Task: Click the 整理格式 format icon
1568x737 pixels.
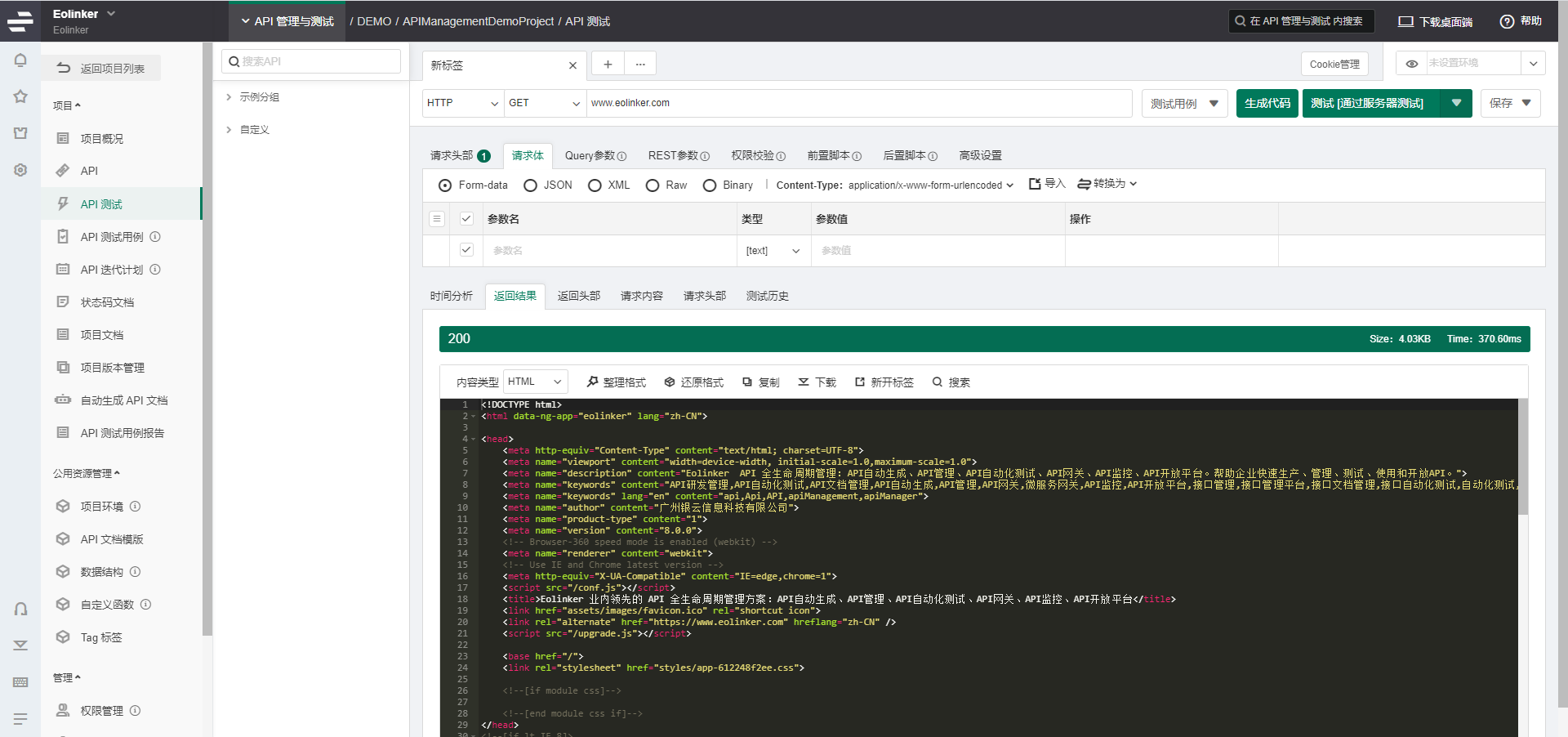Action: (x=593, y=382)
